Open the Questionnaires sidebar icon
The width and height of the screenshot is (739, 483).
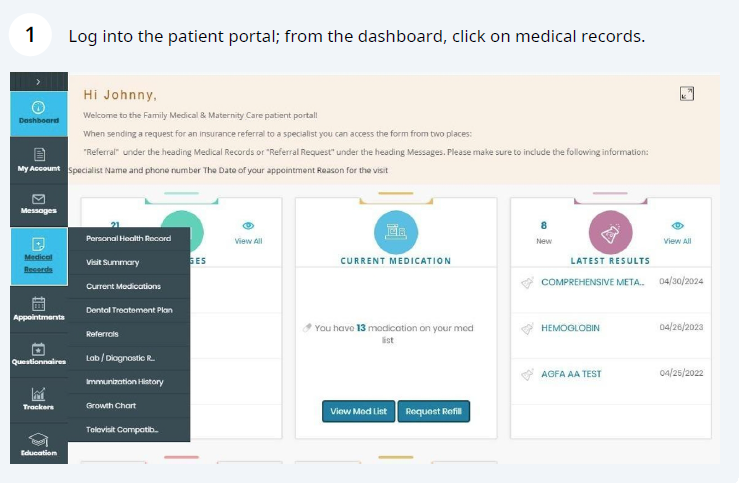click(38, 349)
